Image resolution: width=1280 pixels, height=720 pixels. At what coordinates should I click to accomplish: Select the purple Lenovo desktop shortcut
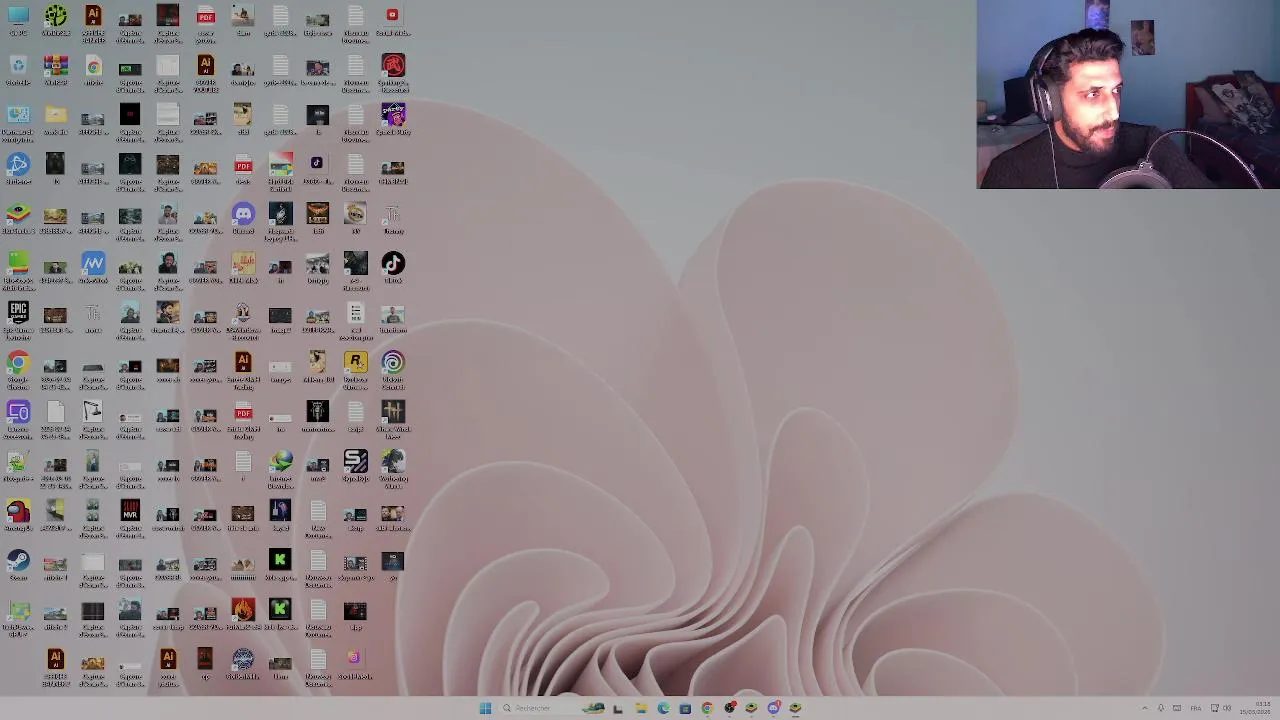click(18, 413)
